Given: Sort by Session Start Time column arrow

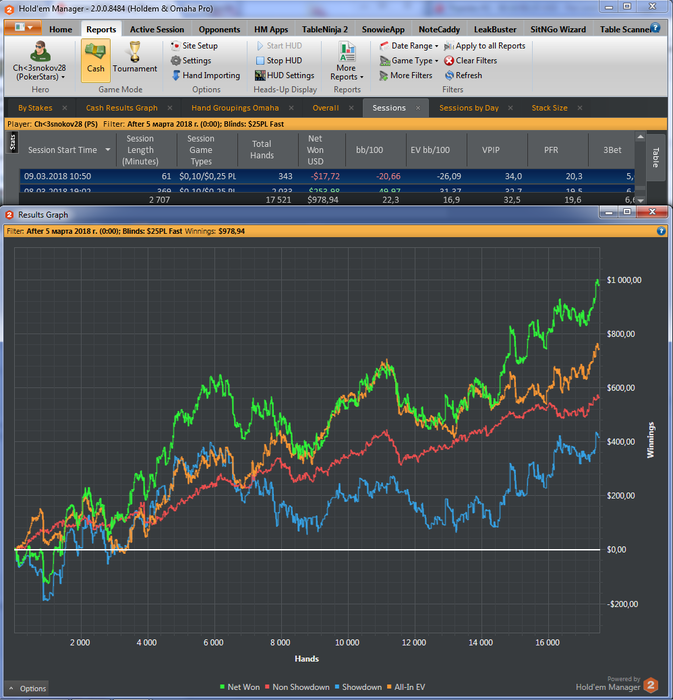Looking at the screenshot, I should tap(108, 150).
